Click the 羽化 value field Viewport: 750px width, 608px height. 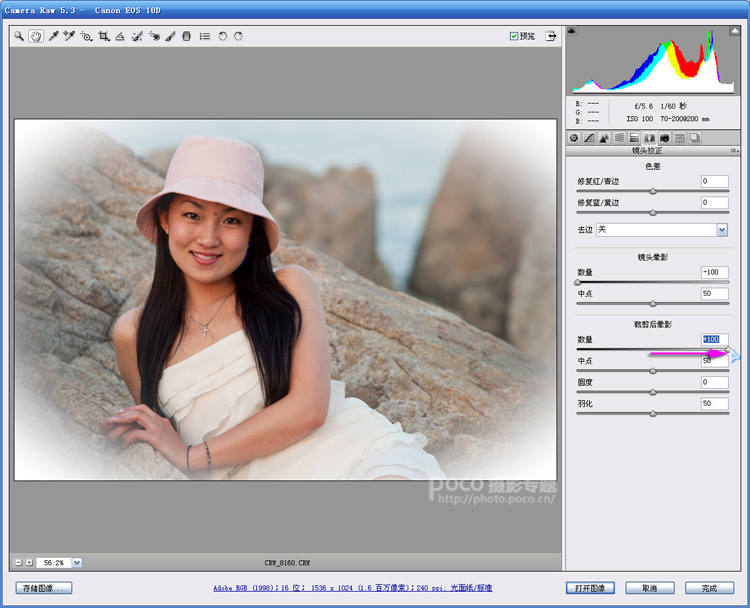(715, 403)
